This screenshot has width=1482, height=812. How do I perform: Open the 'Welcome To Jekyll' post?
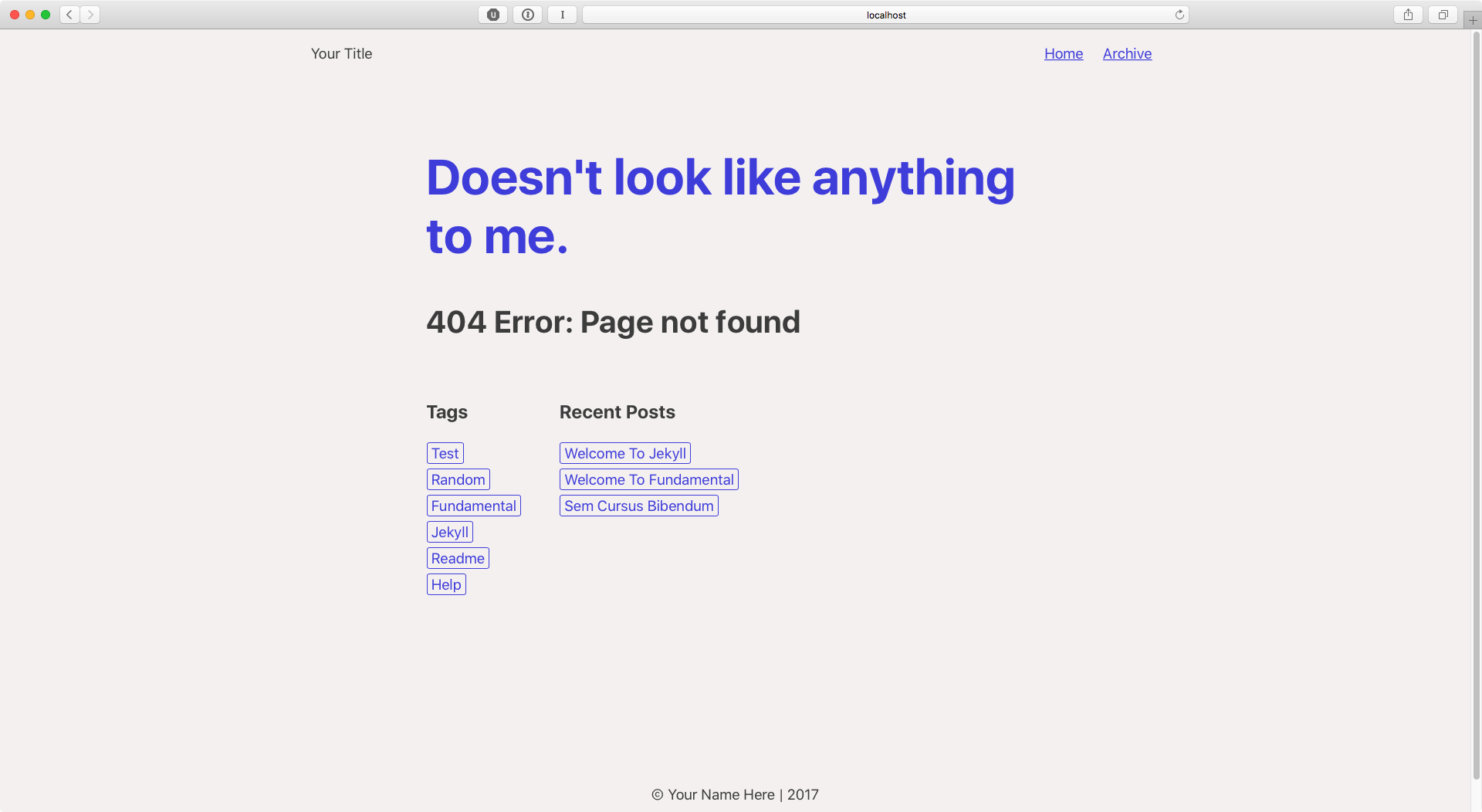pyautogui.click(x=625, y=453)
